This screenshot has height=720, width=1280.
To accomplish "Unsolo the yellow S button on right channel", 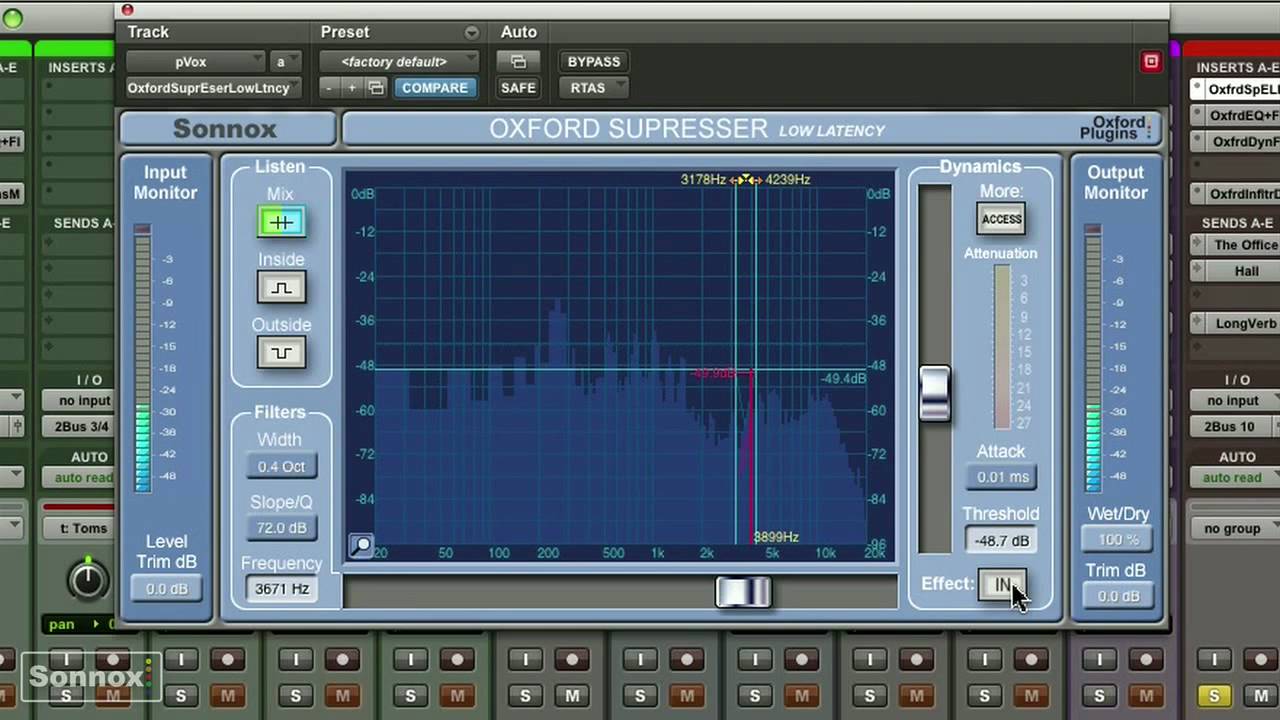I will pos(1214,695).
